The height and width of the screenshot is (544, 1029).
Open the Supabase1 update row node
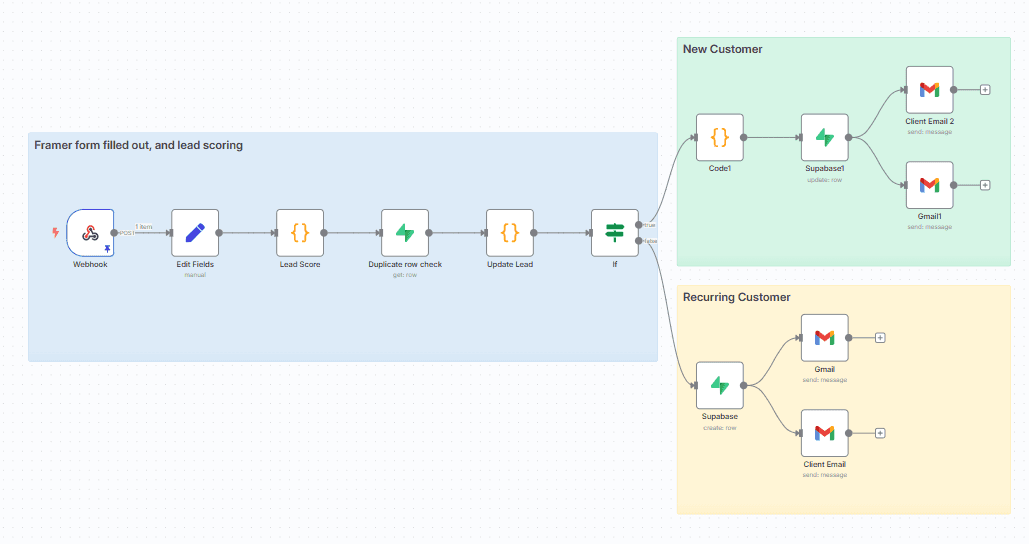(825, 137)
